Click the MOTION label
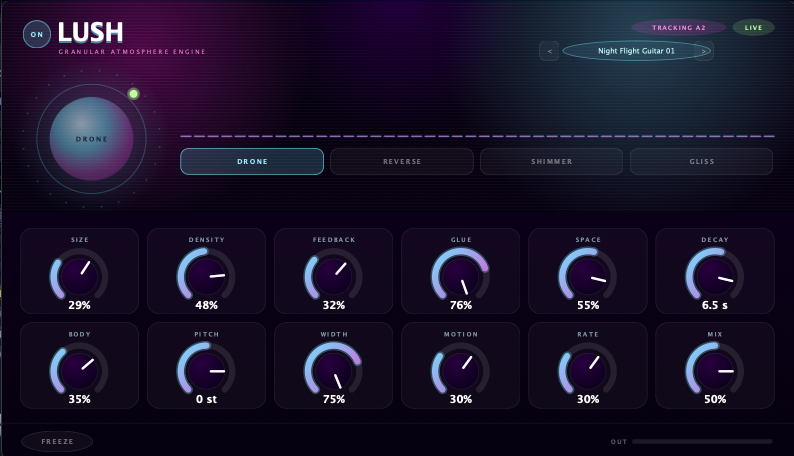794x456 pixels. [x=461, y=334]
